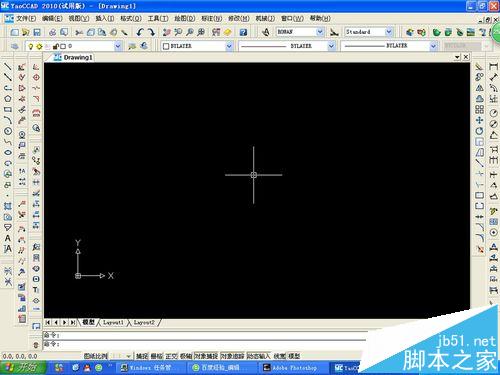Select the Array modify tool

pos(479,109)
